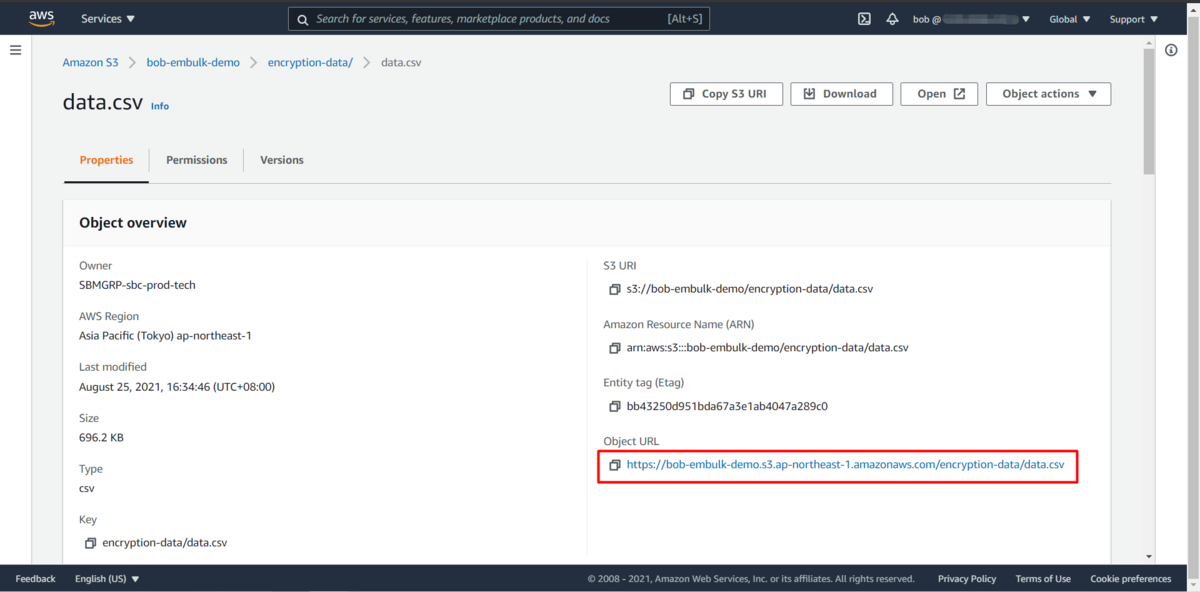1200x592 pixels.
Task: Open the Terms of Use link
Action: pyautogui.click(x=1043, y=579)
